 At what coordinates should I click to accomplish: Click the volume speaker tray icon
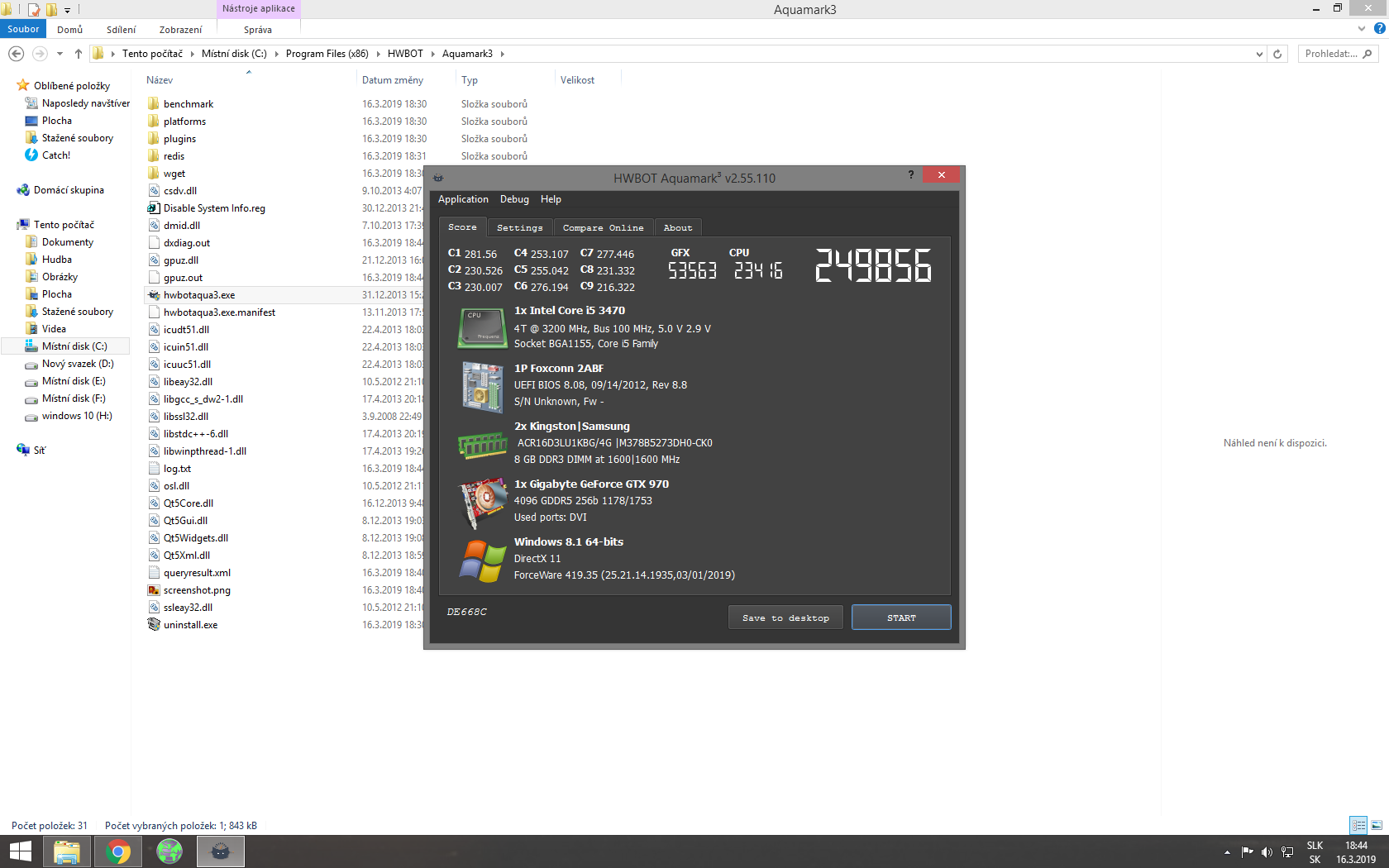[x=1267, y=852]
